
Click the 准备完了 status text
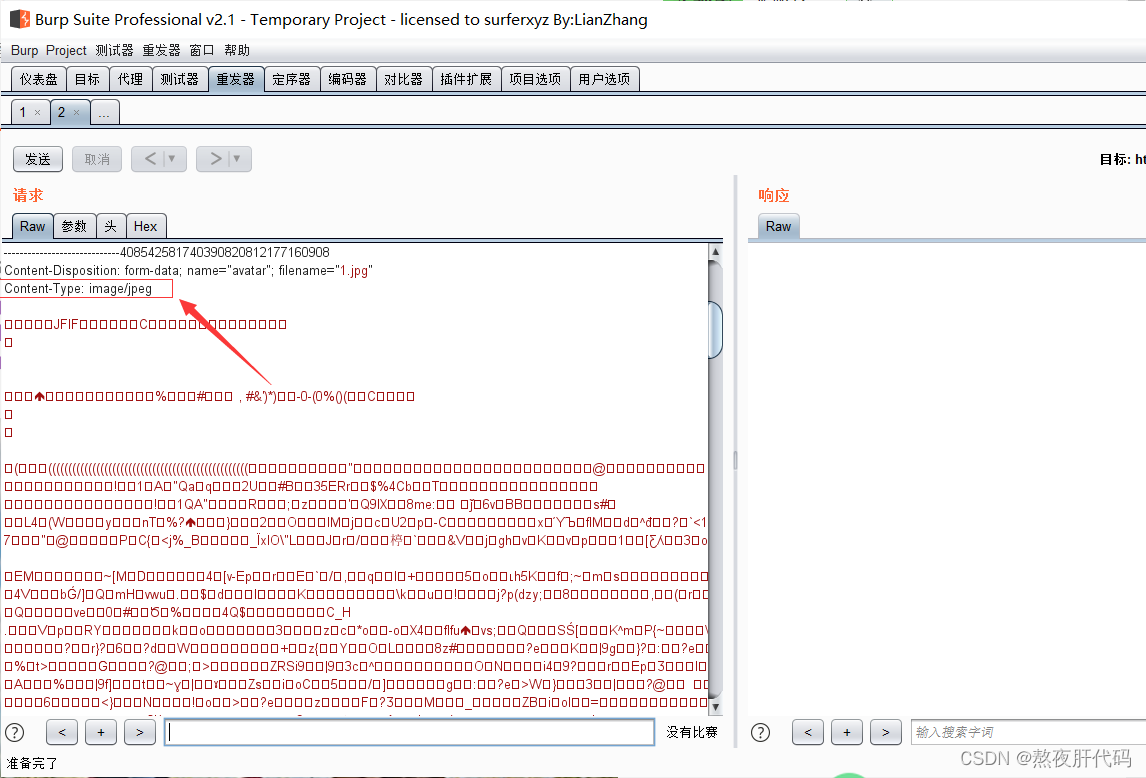tap(32, 763)
